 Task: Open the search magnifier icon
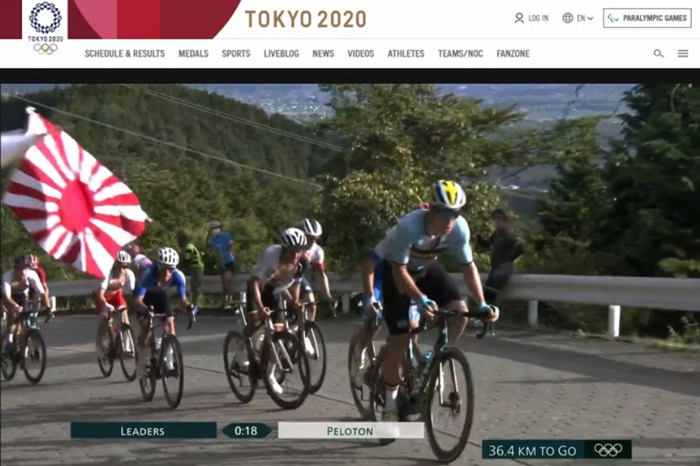coord(658,54)
